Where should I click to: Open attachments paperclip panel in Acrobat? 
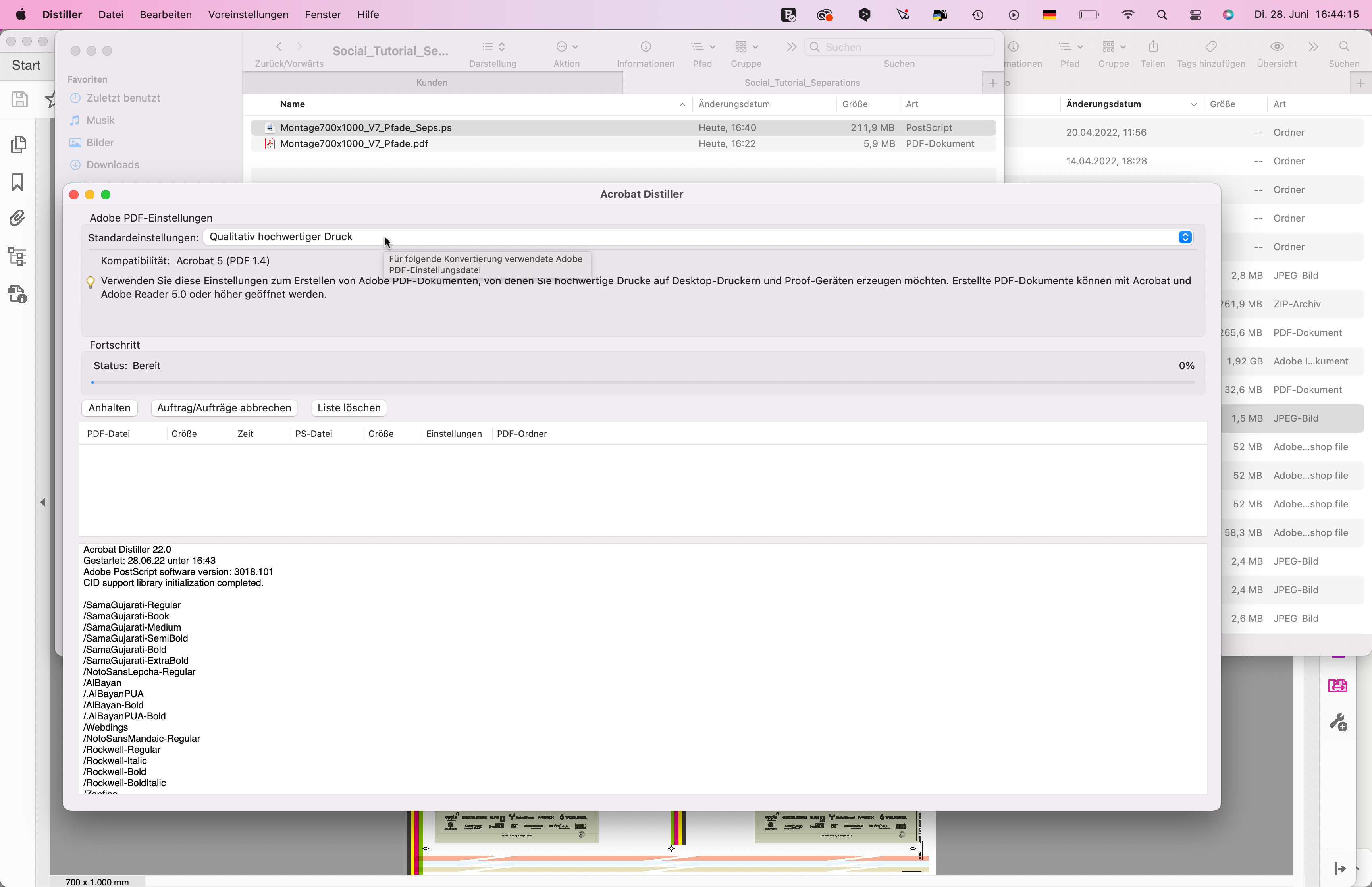tap(17, 218)
